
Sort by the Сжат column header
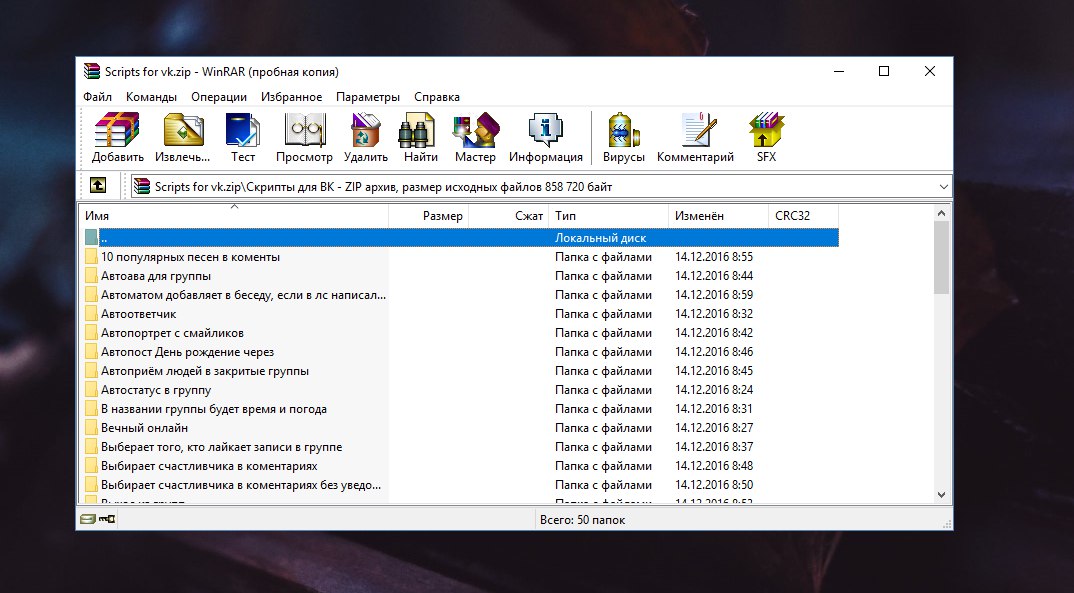point(508,216)
